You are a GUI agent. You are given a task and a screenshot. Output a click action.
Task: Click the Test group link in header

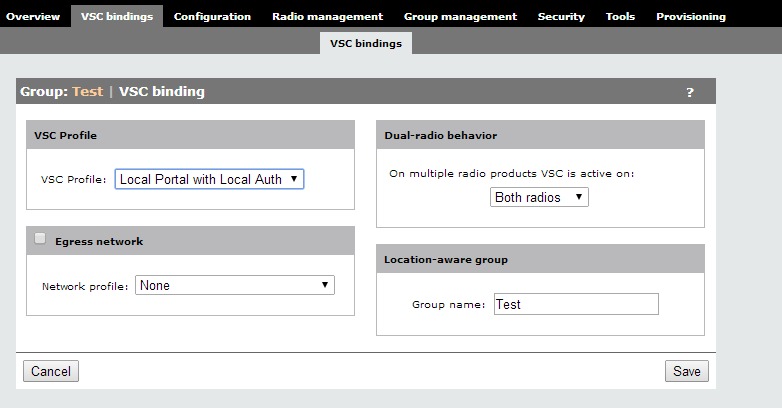pos(88,92)
